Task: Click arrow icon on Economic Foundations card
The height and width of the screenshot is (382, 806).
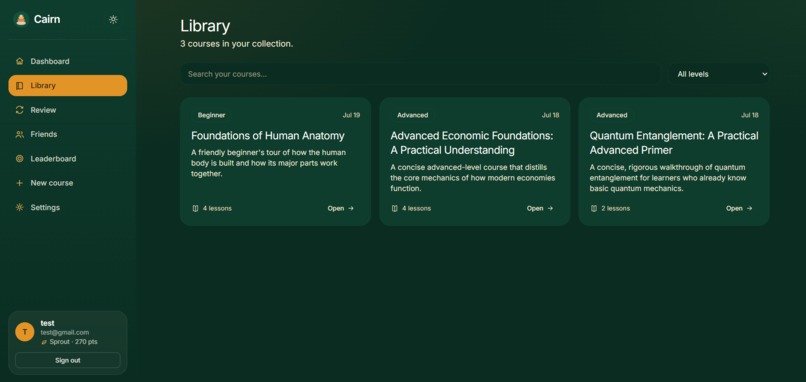Action: 550,208
